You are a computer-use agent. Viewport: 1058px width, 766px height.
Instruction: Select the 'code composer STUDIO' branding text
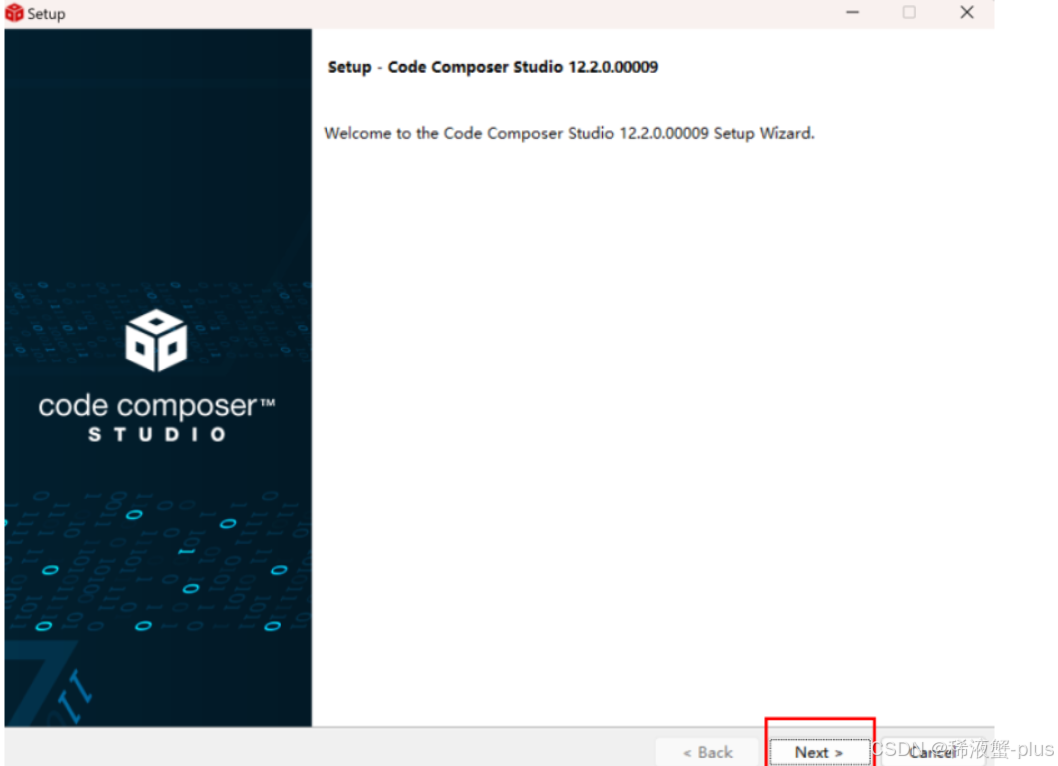155,413
